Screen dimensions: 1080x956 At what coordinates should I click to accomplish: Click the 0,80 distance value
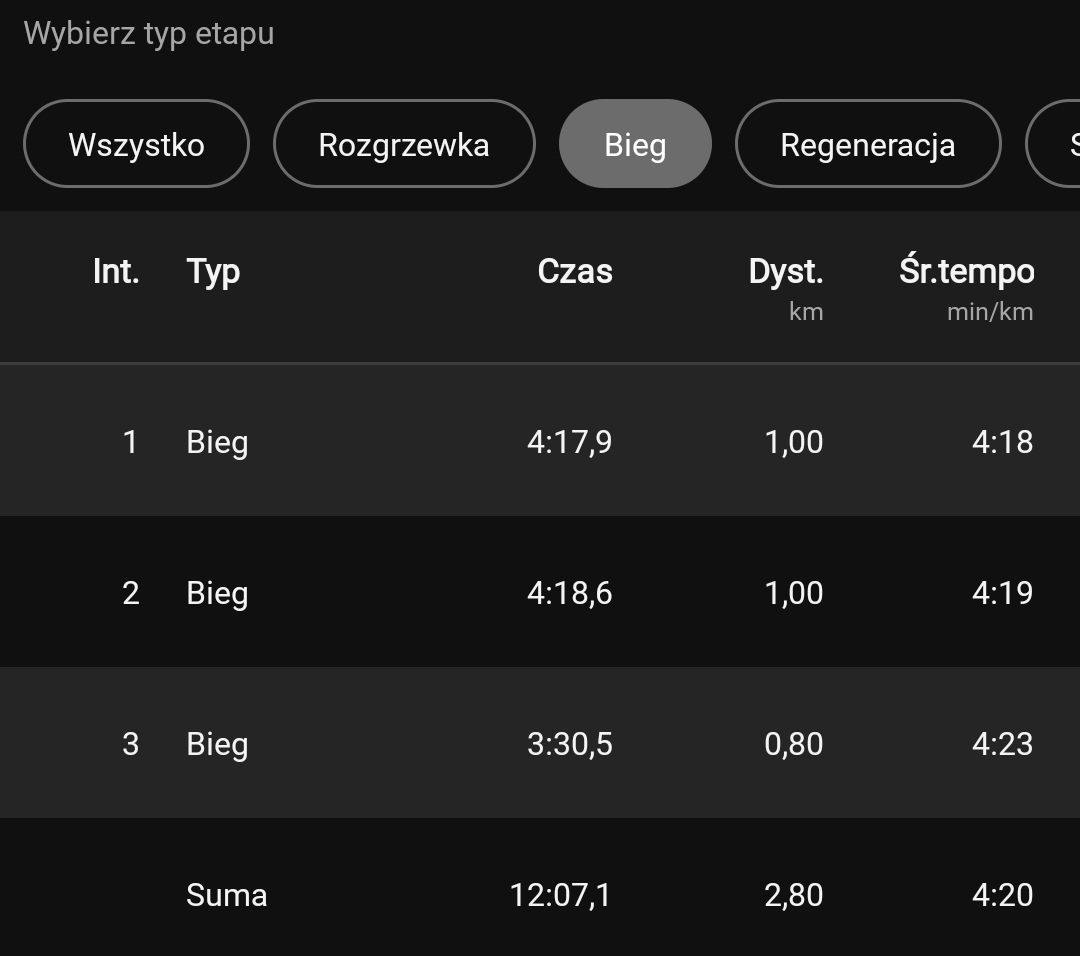[x=793, y=744]
